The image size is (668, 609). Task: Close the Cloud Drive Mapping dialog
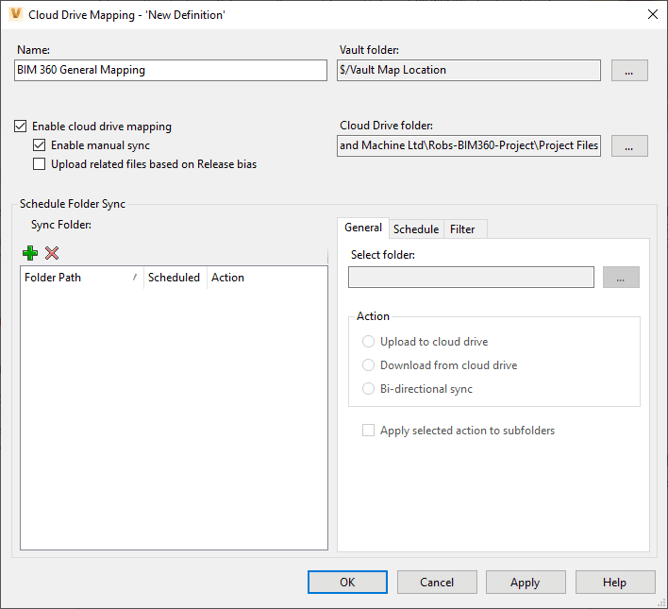point(652,14)
